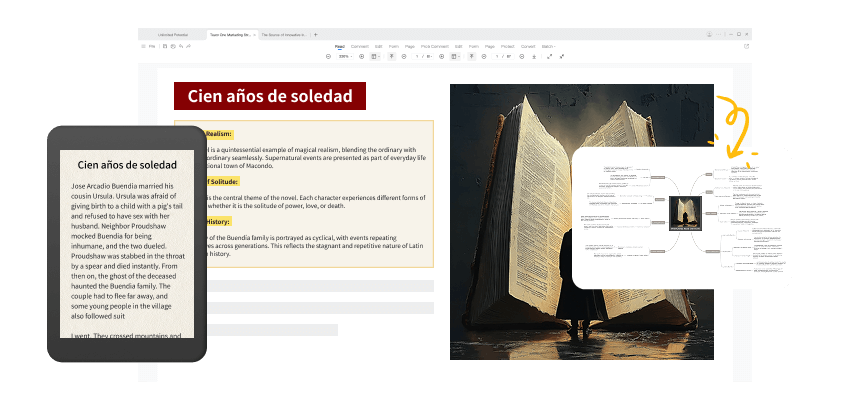This screenshot has width=848, height=412.
Task: Redo the last action
Action: pyautogui.click(x=189, y=46)
